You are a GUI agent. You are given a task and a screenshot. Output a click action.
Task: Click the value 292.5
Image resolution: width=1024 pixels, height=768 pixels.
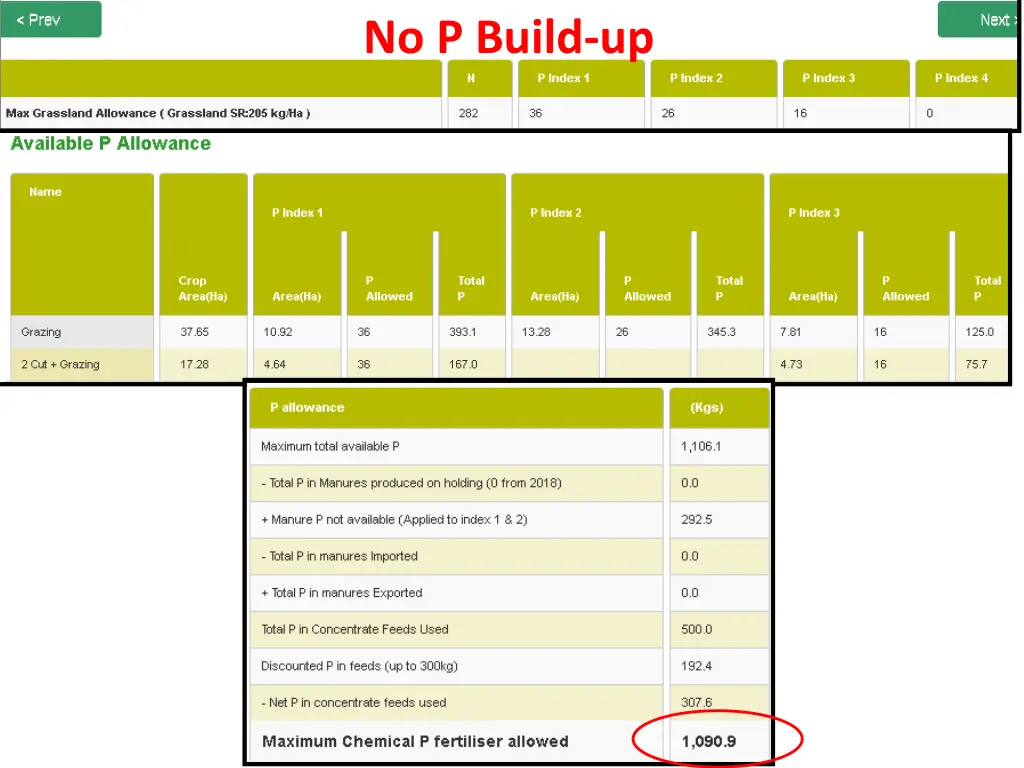point(697,520)
